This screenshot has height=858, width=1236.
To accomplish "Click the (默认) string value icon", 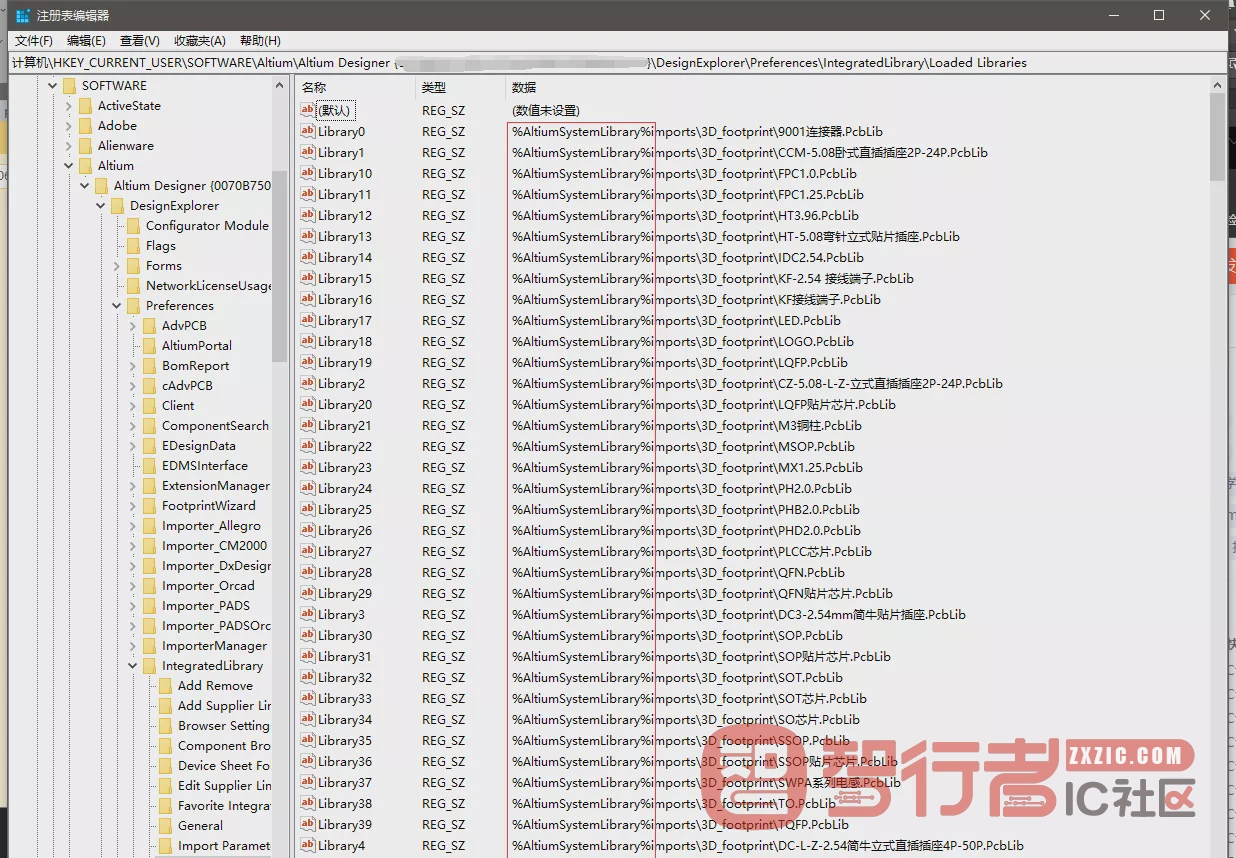I will click(x=308, y=110).
